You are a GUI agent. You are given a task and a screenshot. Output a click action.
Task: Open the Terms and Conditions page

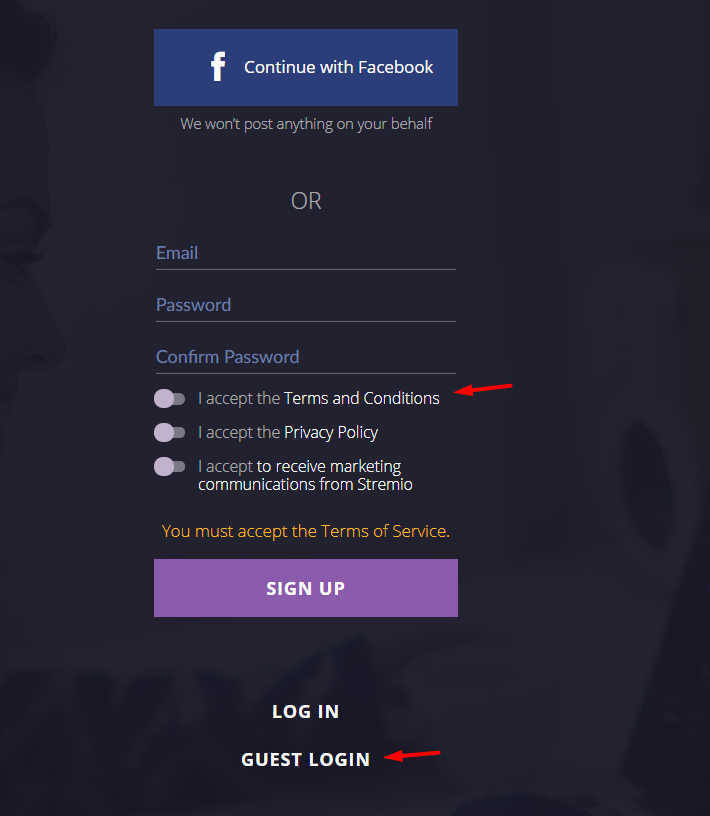point(362,398)
